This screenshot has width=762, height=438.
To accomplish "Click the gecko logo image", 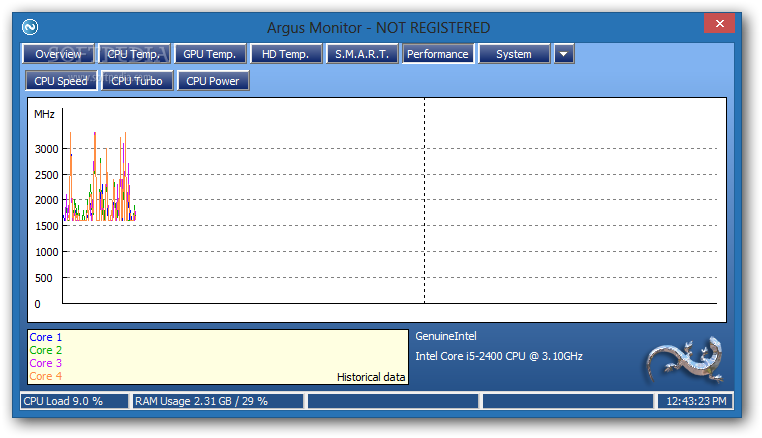I will point(685,360).
